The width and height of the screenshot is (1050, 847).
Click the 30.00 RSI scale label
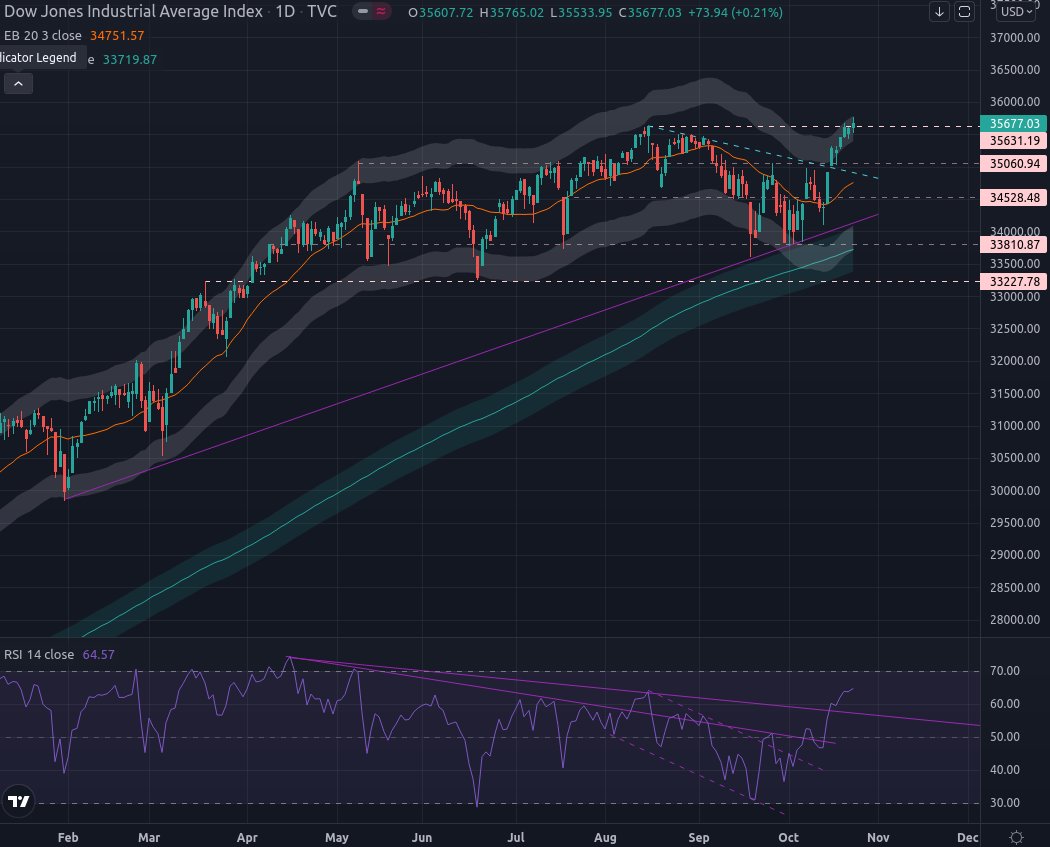tap(1004, 802)
